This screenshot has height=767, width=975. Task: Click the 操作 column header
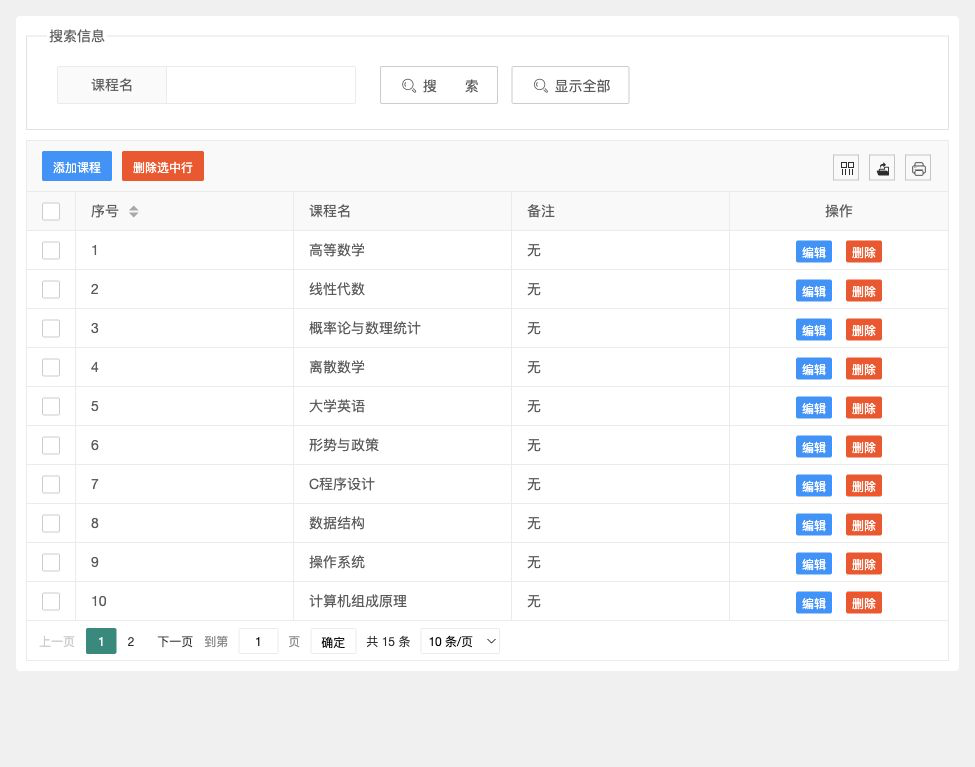pyautogui.click(x=839, y=212)
